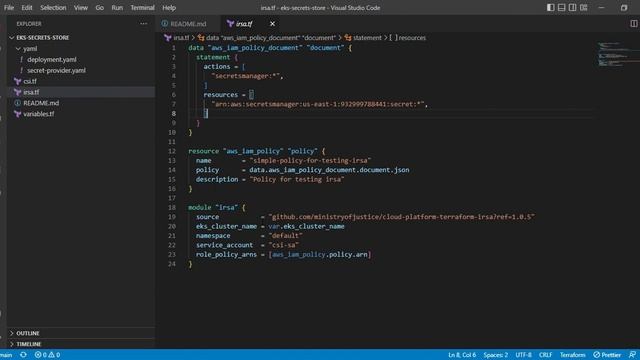Open Explorer more actions ellipsis

click(144, 24)
